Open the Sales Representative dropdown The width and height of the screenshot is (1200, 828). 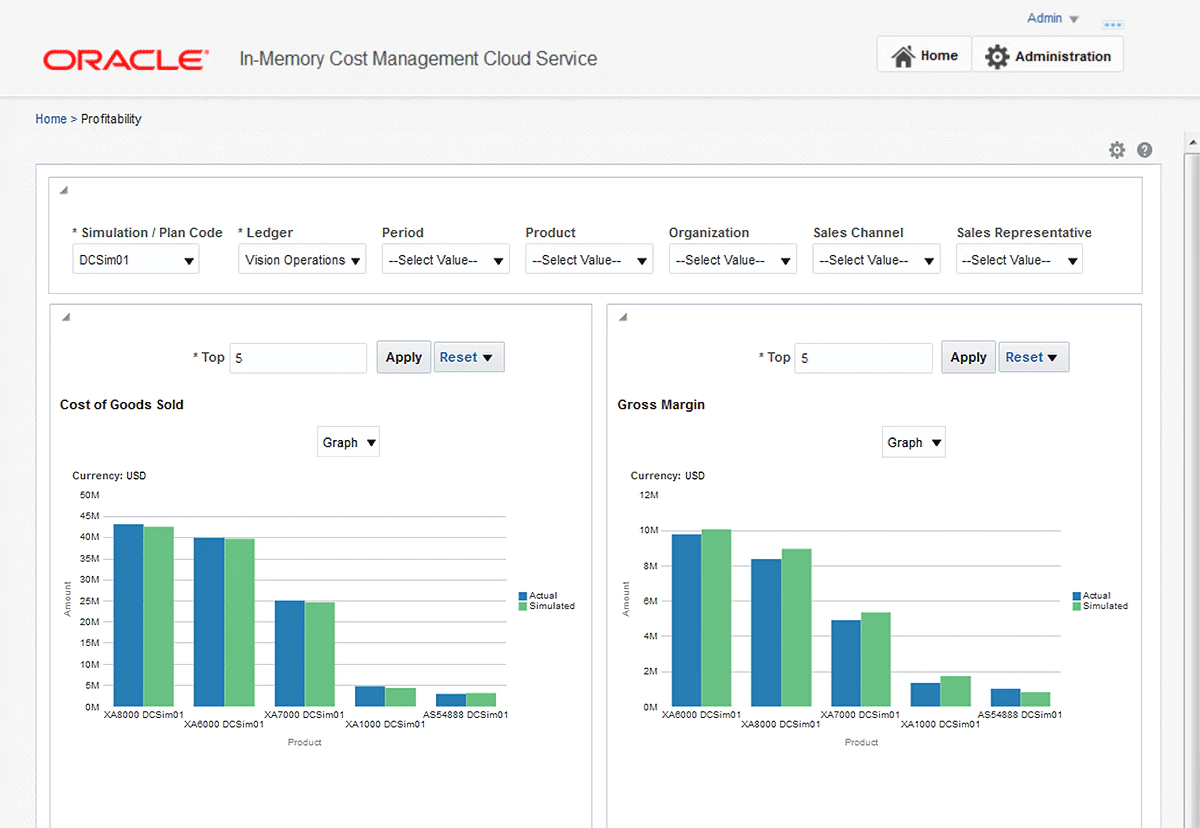(x=1019, y=260)
